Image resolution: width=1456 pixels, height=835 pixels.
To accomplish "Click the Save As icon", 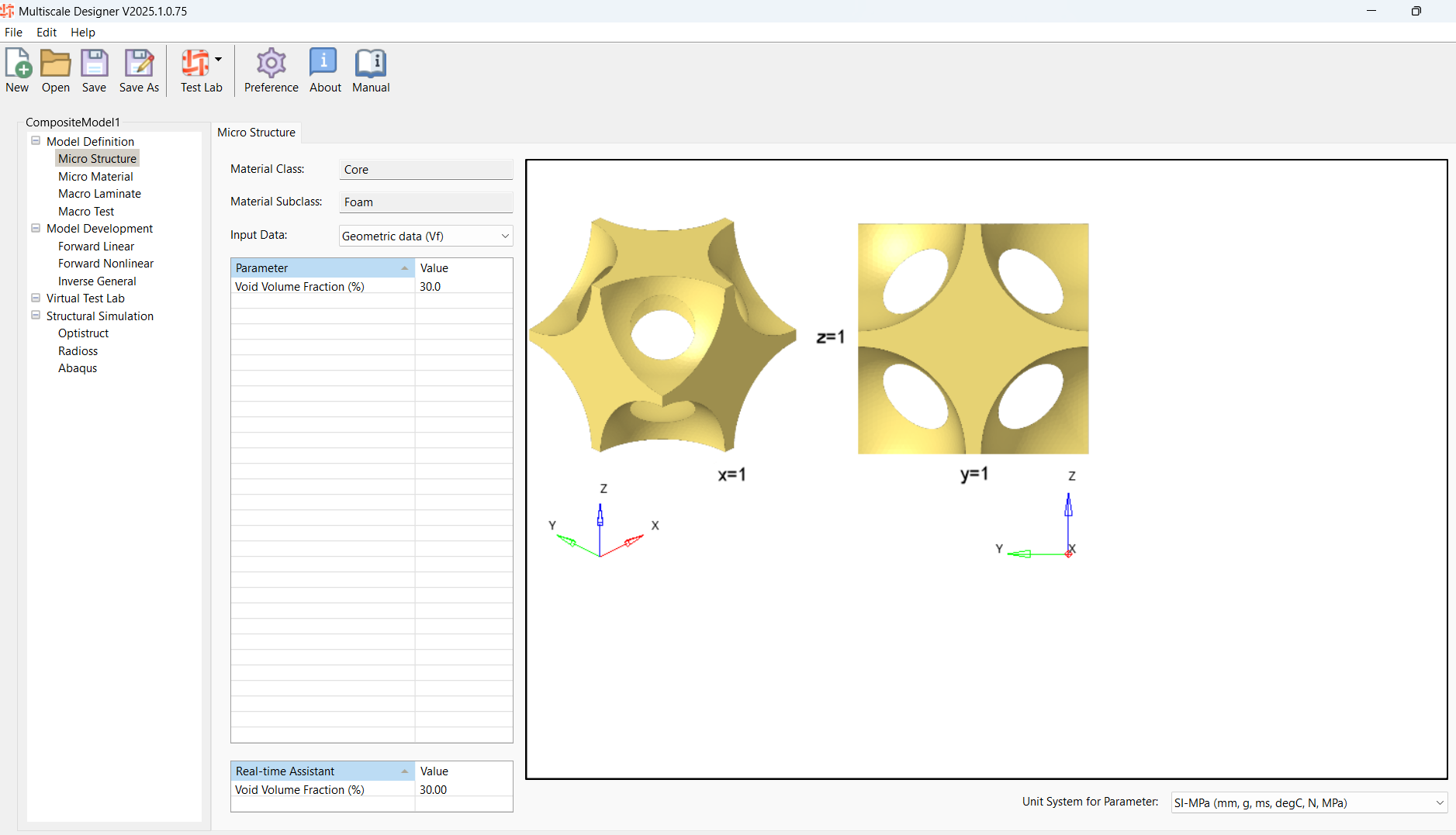I will coord(139,64).
